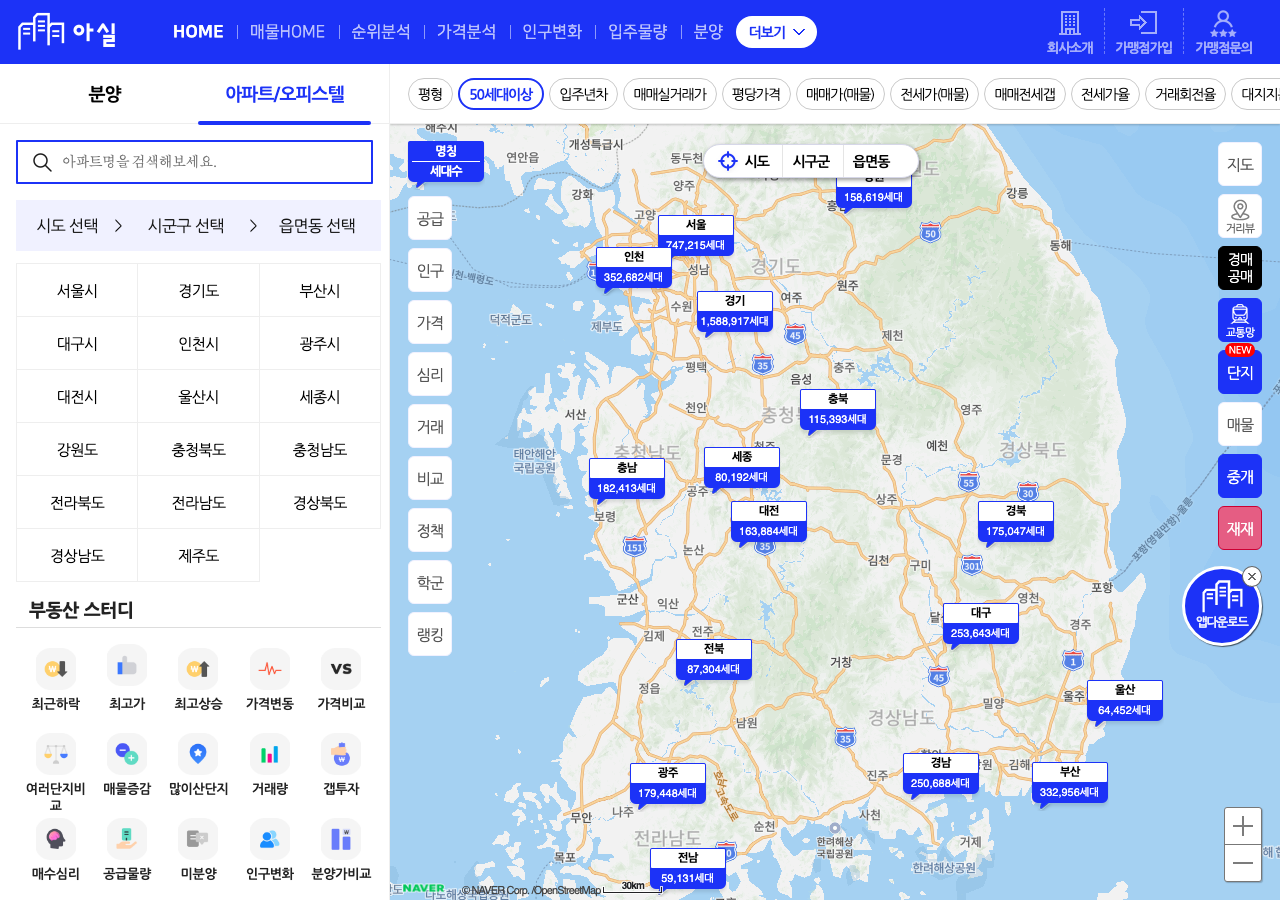Switch to the 분양 tab
Image resolution: width=1280 pixels, height=900 pixels.
click(105, 94)
